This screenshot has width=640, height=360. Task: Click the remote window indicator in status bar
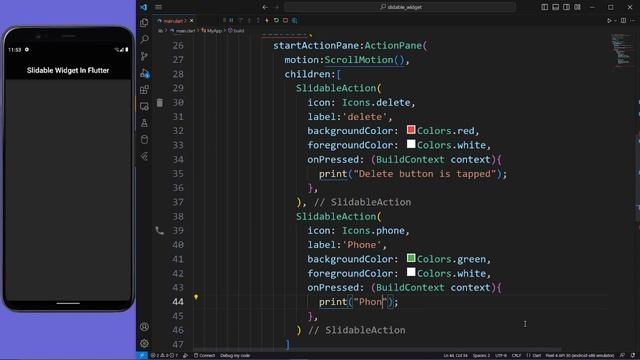tap(142, 356)
